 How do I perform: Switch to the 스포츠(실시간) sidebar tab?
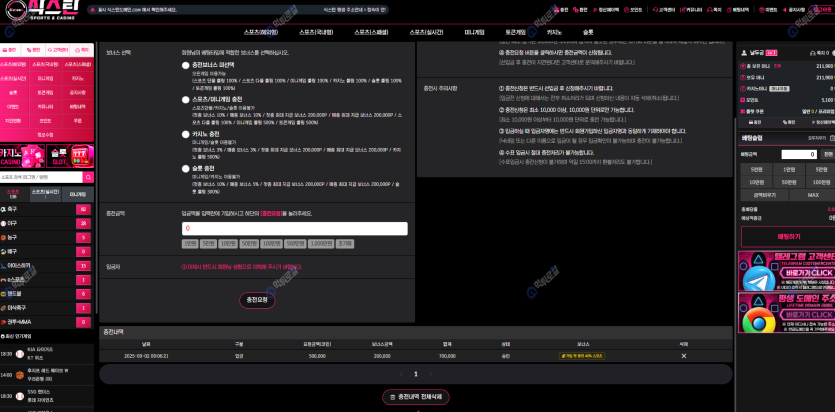pos(45,194)
